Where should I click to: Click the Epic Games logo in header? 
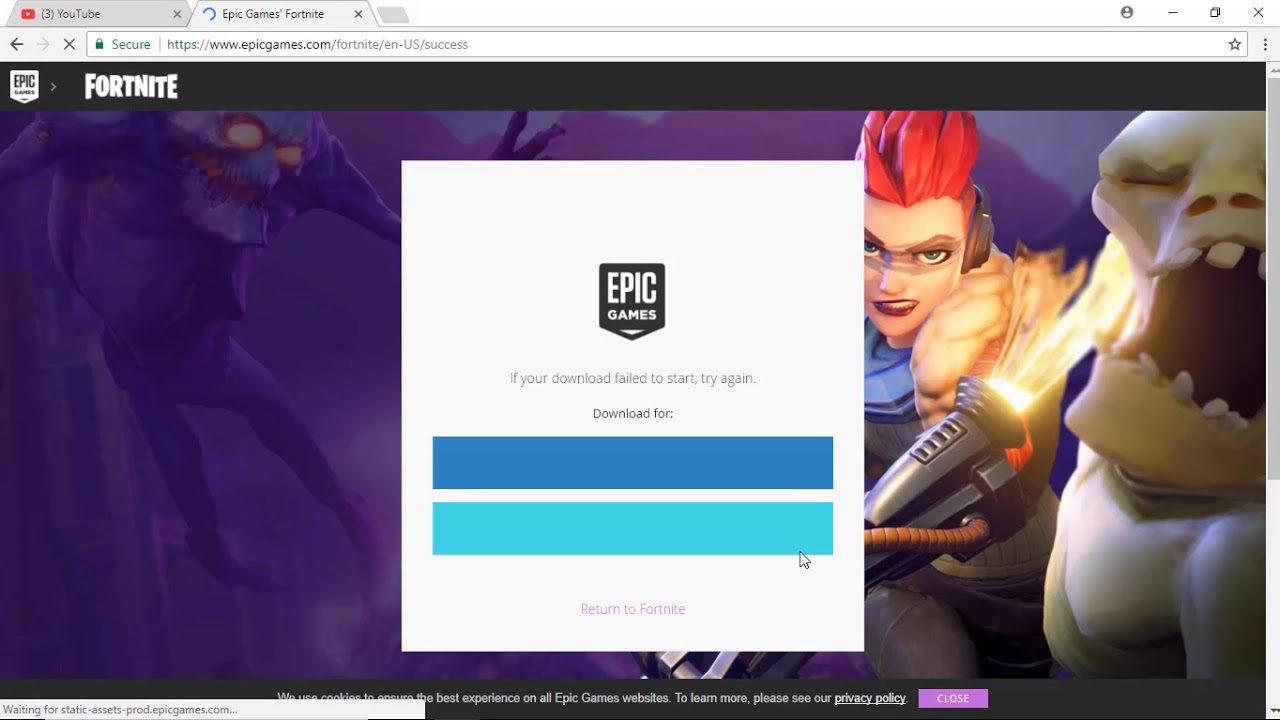click(x=24, y=86)
